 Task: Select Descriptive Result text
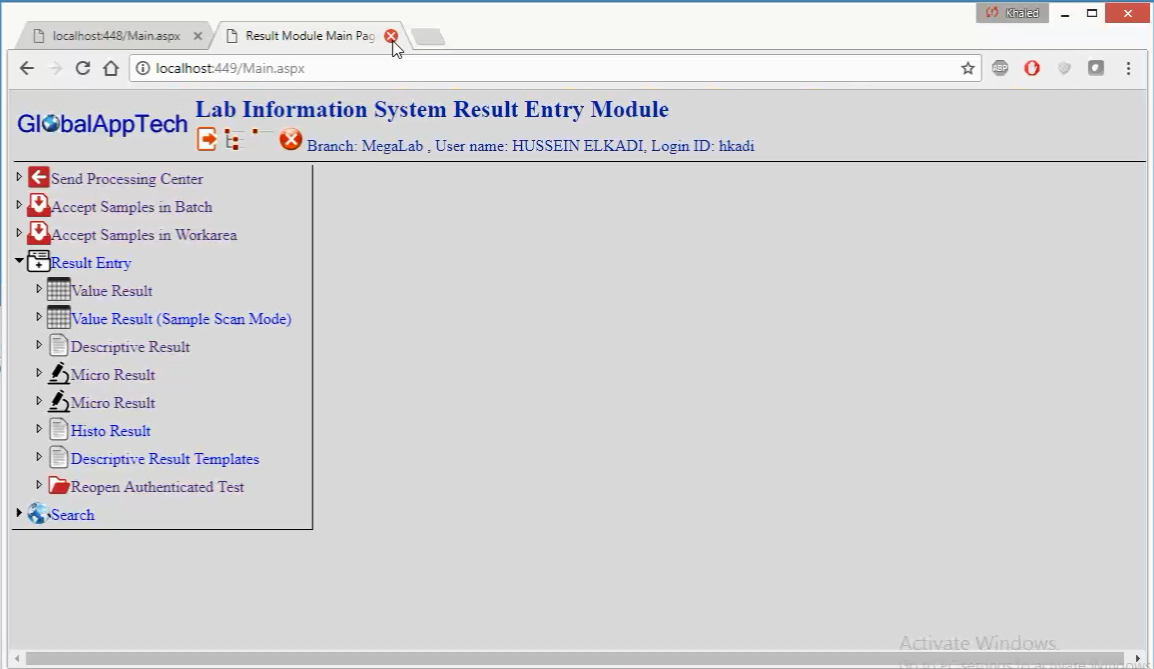130,347
